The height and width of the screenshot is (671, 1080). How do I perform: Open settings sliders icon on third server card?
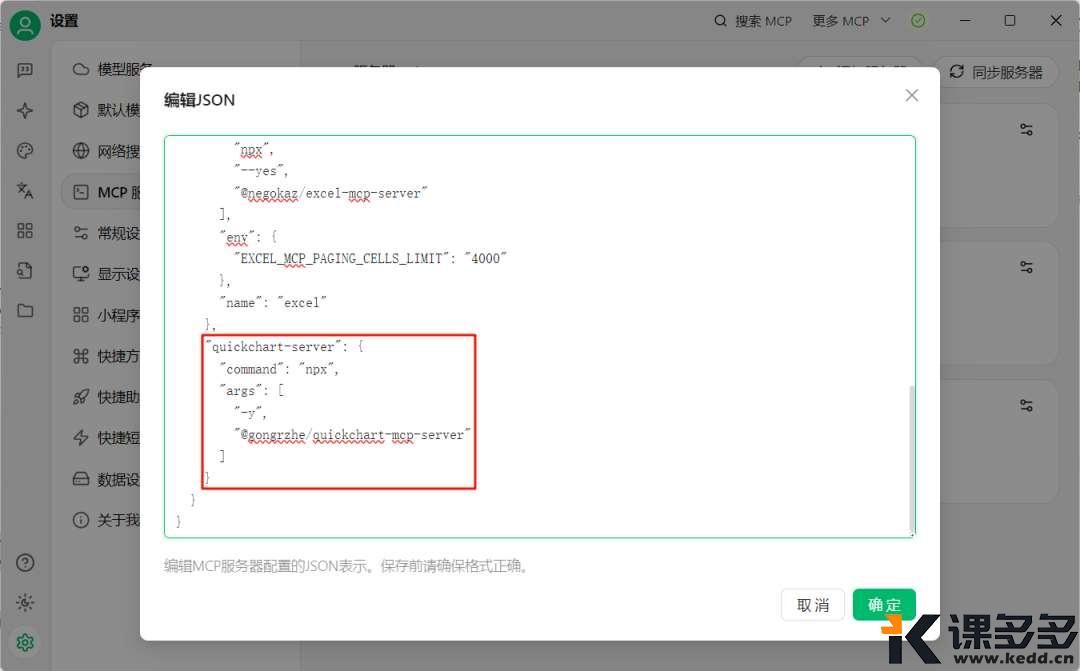click(1026, 405)
